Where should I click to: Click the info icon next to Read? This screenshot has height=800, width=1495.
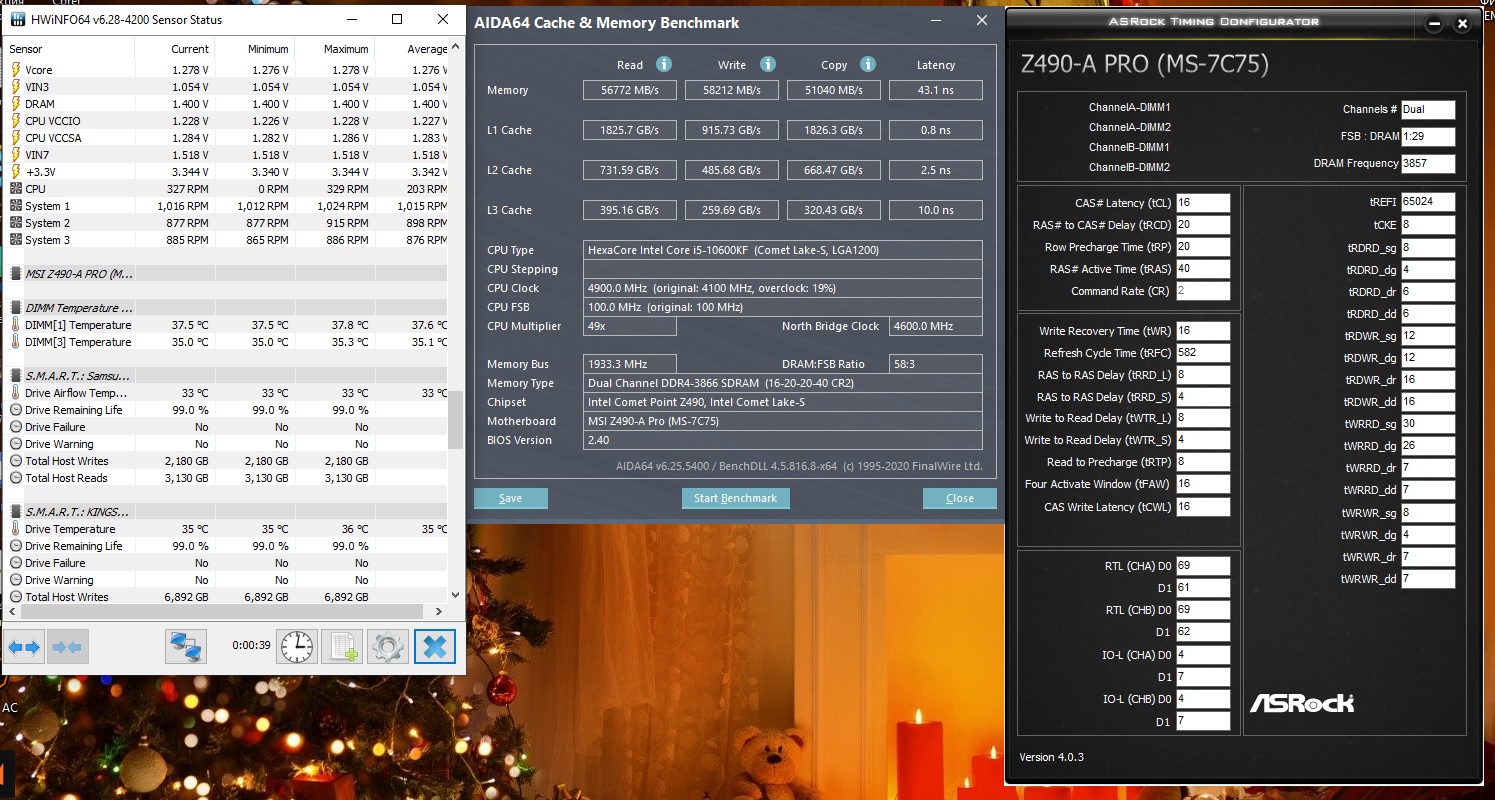[x=663, y=64]
